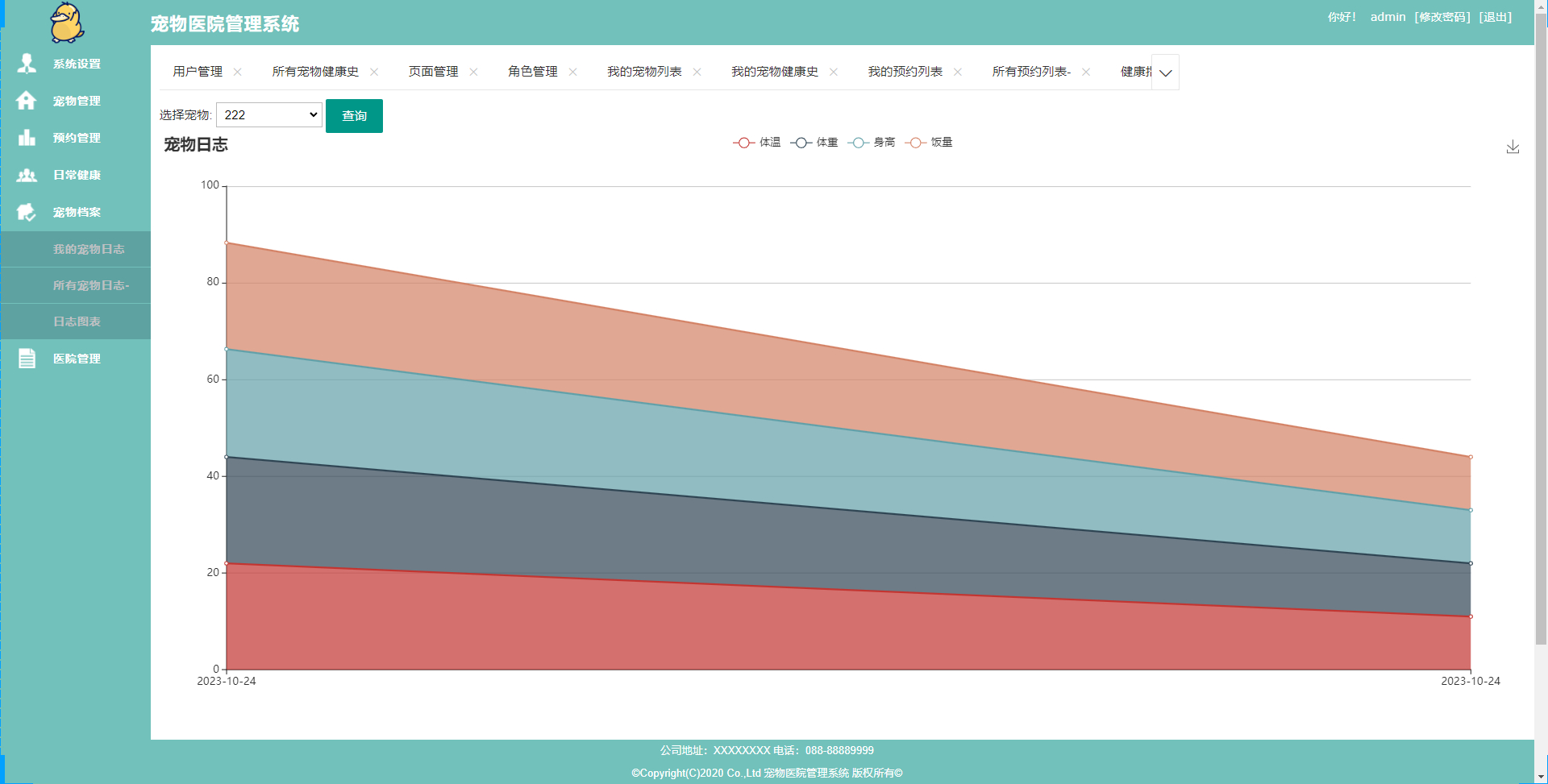Click the 查询 button

click(x=354, y=116)
